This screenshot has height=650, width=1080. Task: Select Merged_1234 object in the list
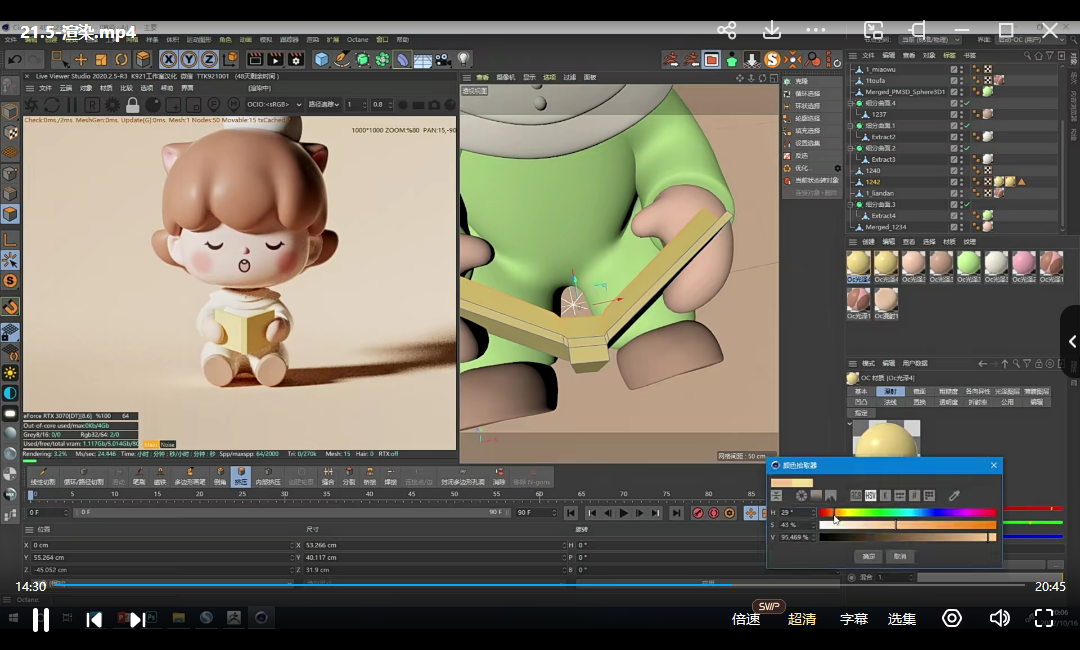tap(886, 227)
